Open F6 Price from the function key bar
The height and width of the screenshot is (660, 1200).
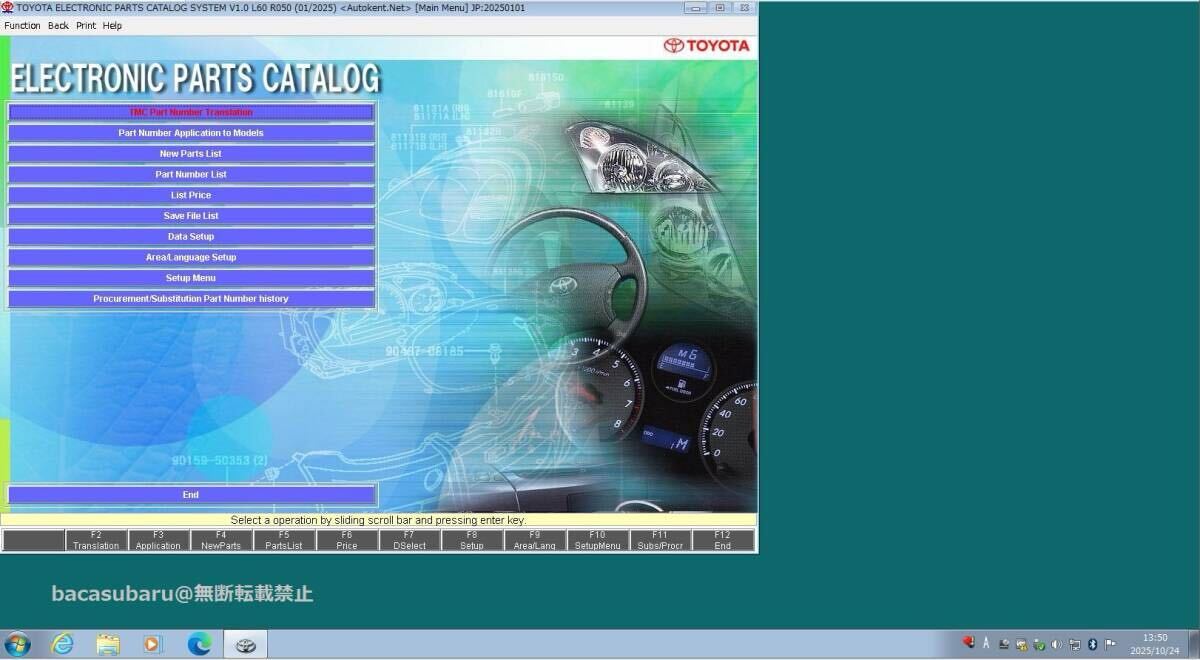click(347, 540)
